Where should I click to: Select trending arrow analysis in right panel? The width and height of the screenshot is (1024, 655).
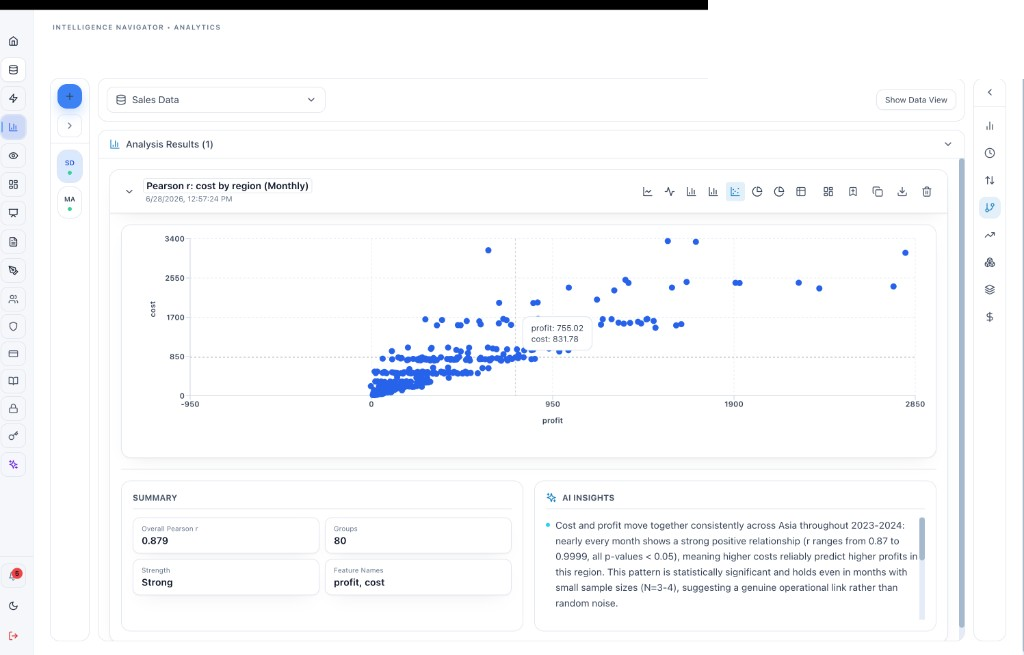(989, 235)
